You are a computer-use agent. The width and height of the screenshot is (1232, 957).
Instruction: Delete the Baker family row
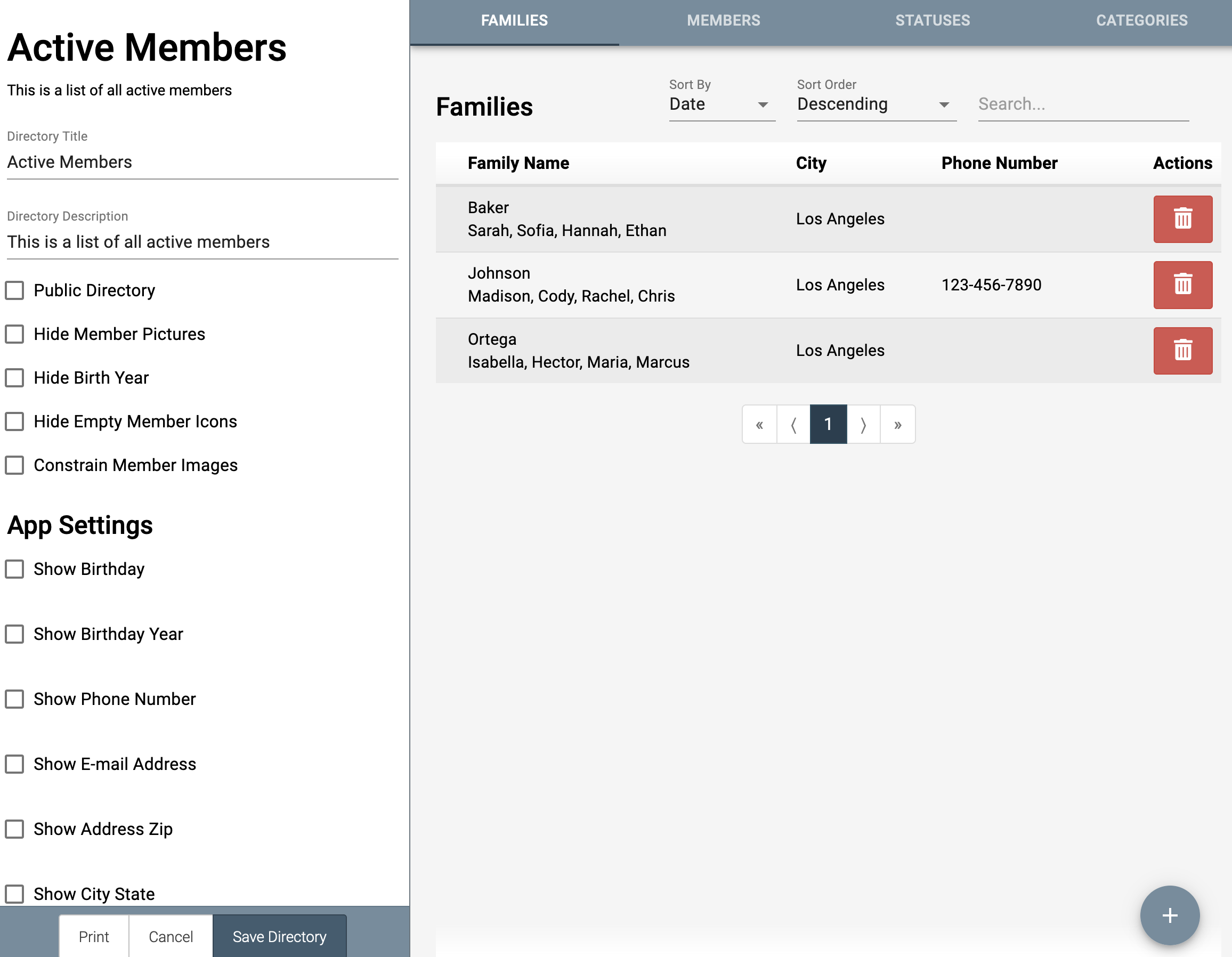point(1182,219)
